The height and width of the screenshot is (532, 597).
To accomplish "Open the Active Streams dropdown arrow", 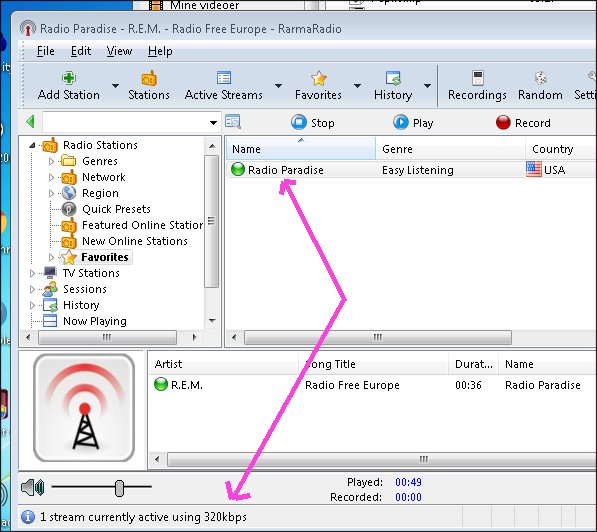I will coord(279,86).
